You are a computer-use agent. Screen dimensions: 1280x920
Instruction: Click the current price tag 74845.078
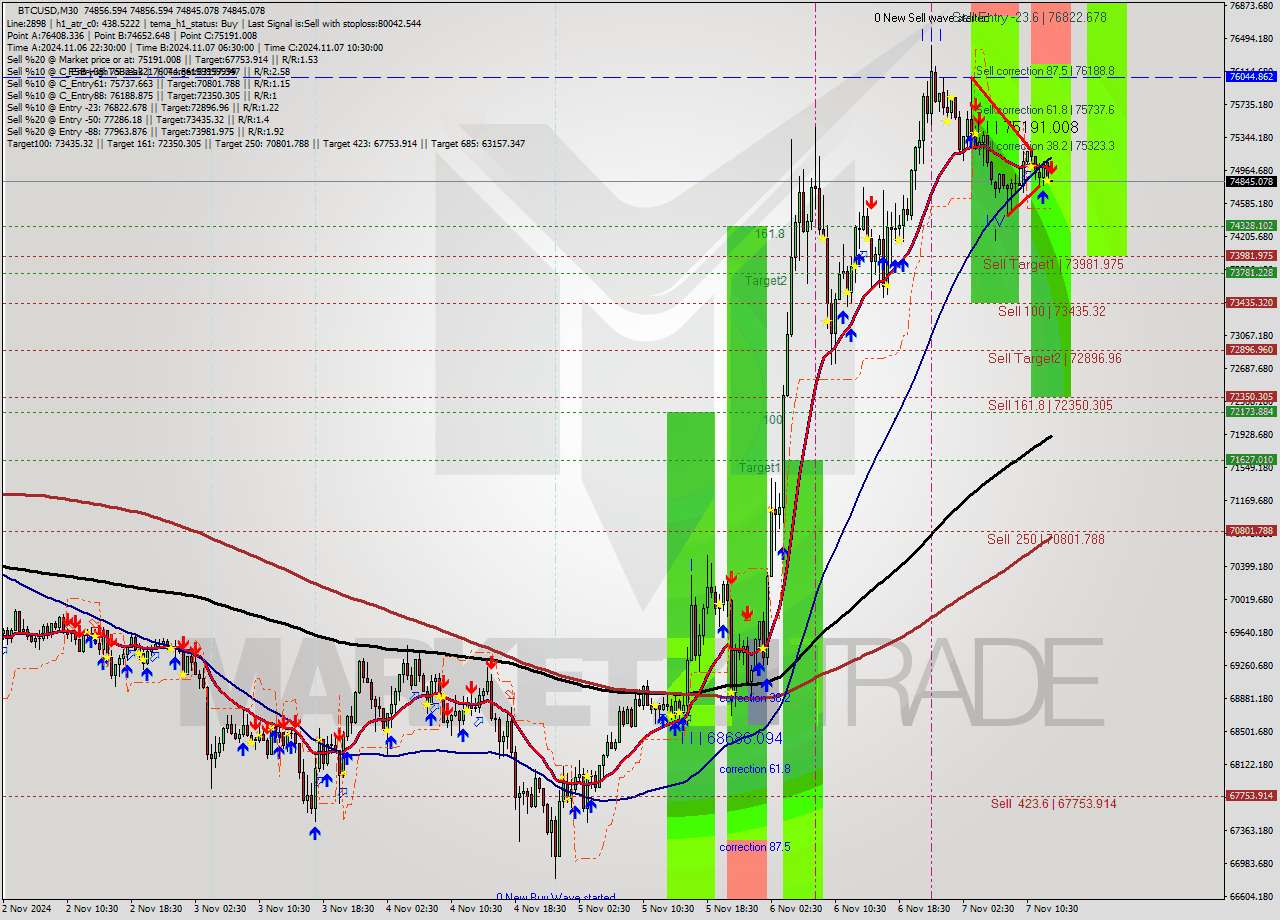coord(1251,181)
